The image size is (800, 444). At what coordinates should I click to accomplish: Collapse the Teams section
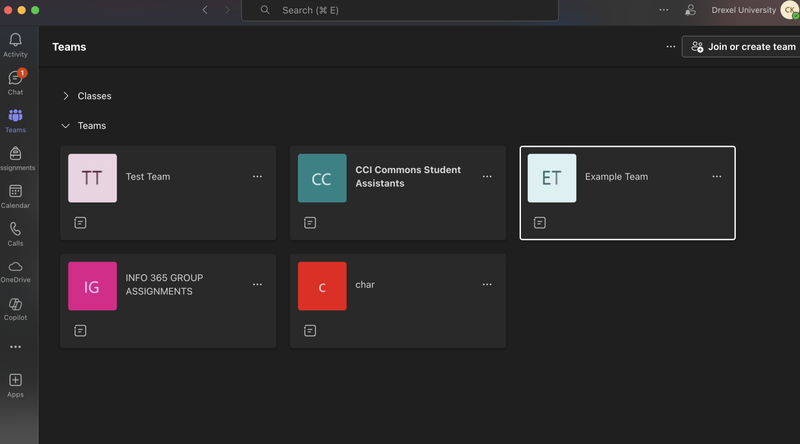tap(66, 126)
